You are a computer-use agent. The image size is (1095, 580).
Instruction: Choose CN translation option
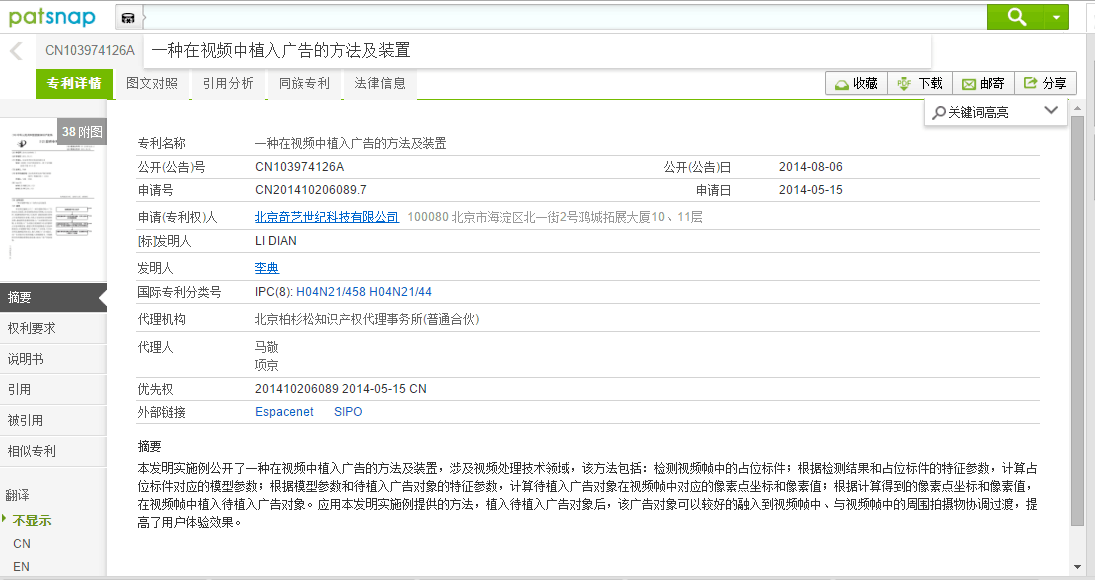pos(22,544)
